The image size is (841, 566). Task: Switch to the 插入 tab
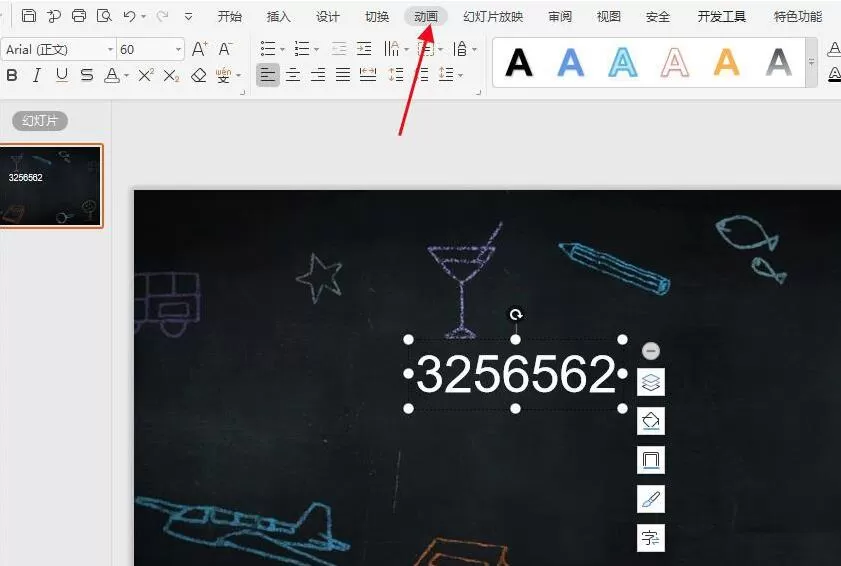(278, 17)
